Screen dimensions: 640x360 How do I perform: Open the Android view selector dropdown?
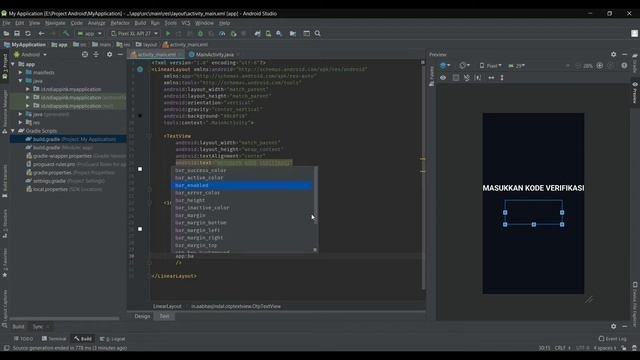coord(30,54)
